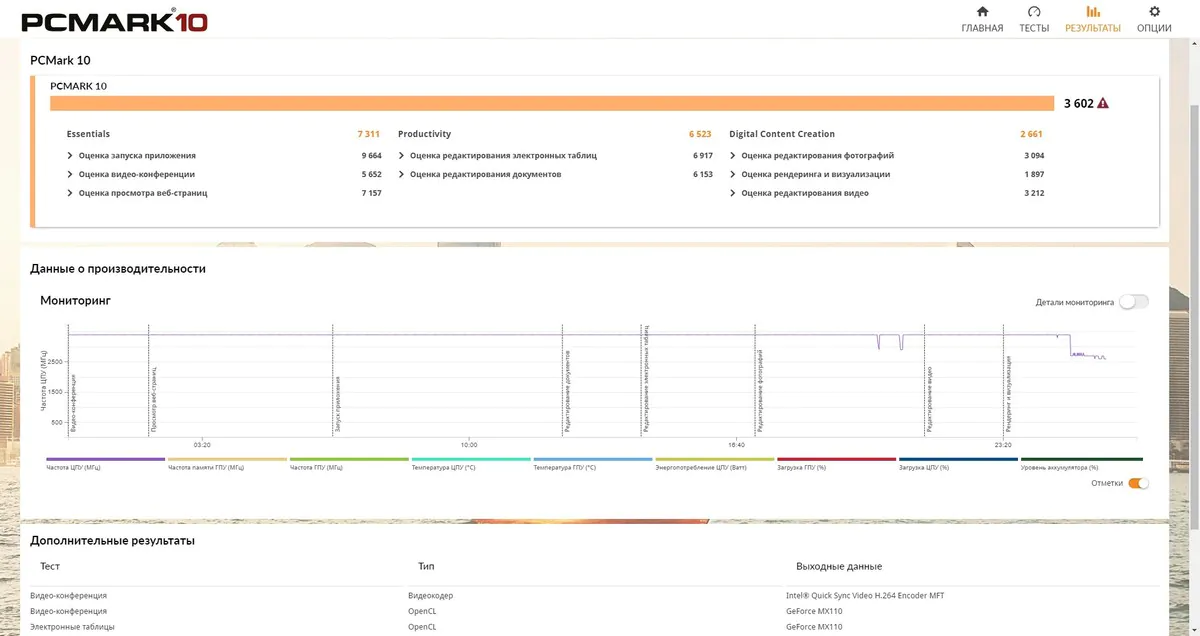1200x636 pixels.
Task: Toggle Загрузка ЦПУ (%) dark blue legend line
Action: point(959,463)
